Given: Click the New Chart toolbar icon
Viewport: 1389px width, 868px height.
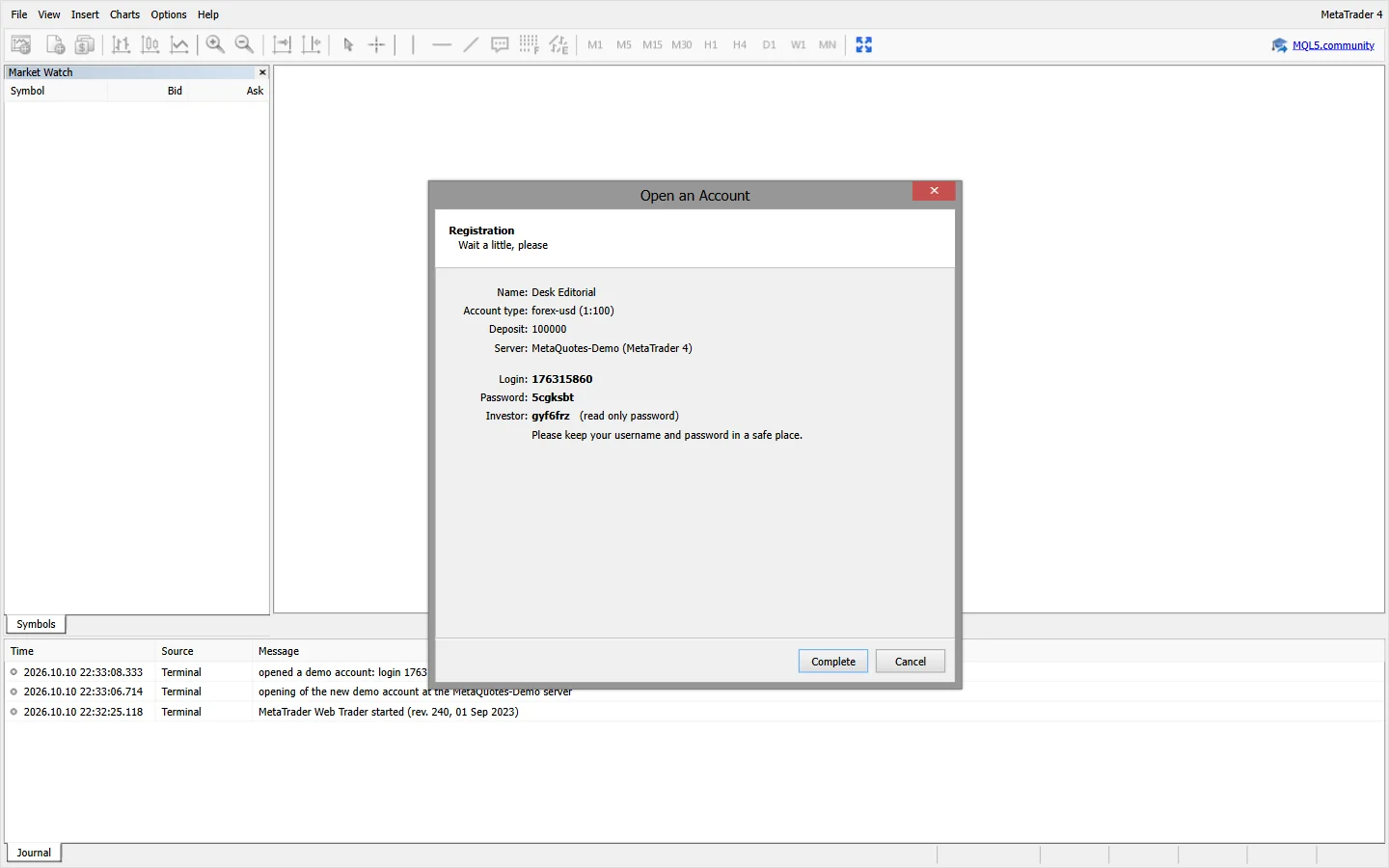Looking at the screenshot, I should coord(21,44).
